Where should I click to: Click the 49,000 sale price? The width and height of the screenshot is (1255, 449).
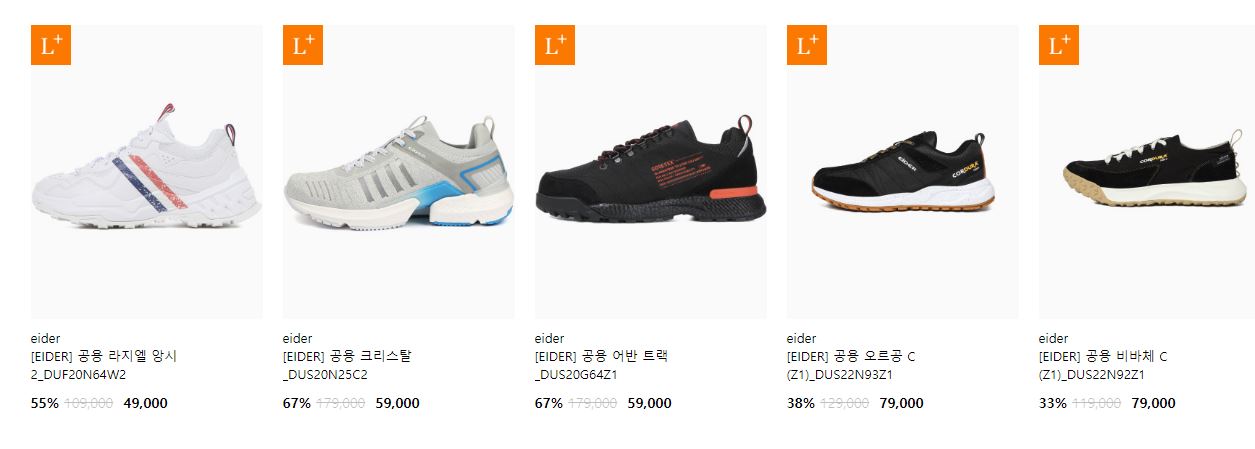[x=145, y=404]
